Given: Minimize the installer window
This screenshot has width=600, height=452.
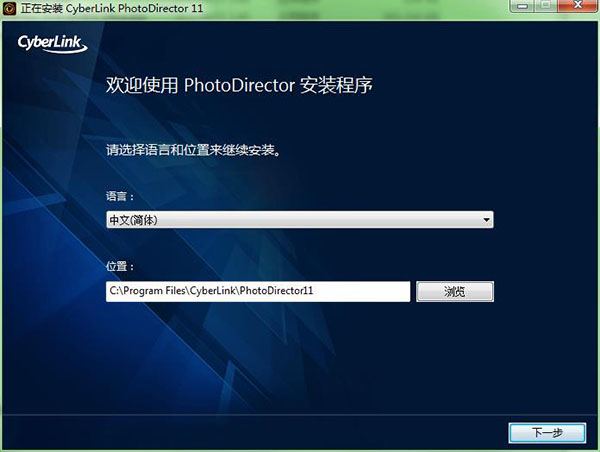Looking at the screenshot, I should click(x=522, y=6).
